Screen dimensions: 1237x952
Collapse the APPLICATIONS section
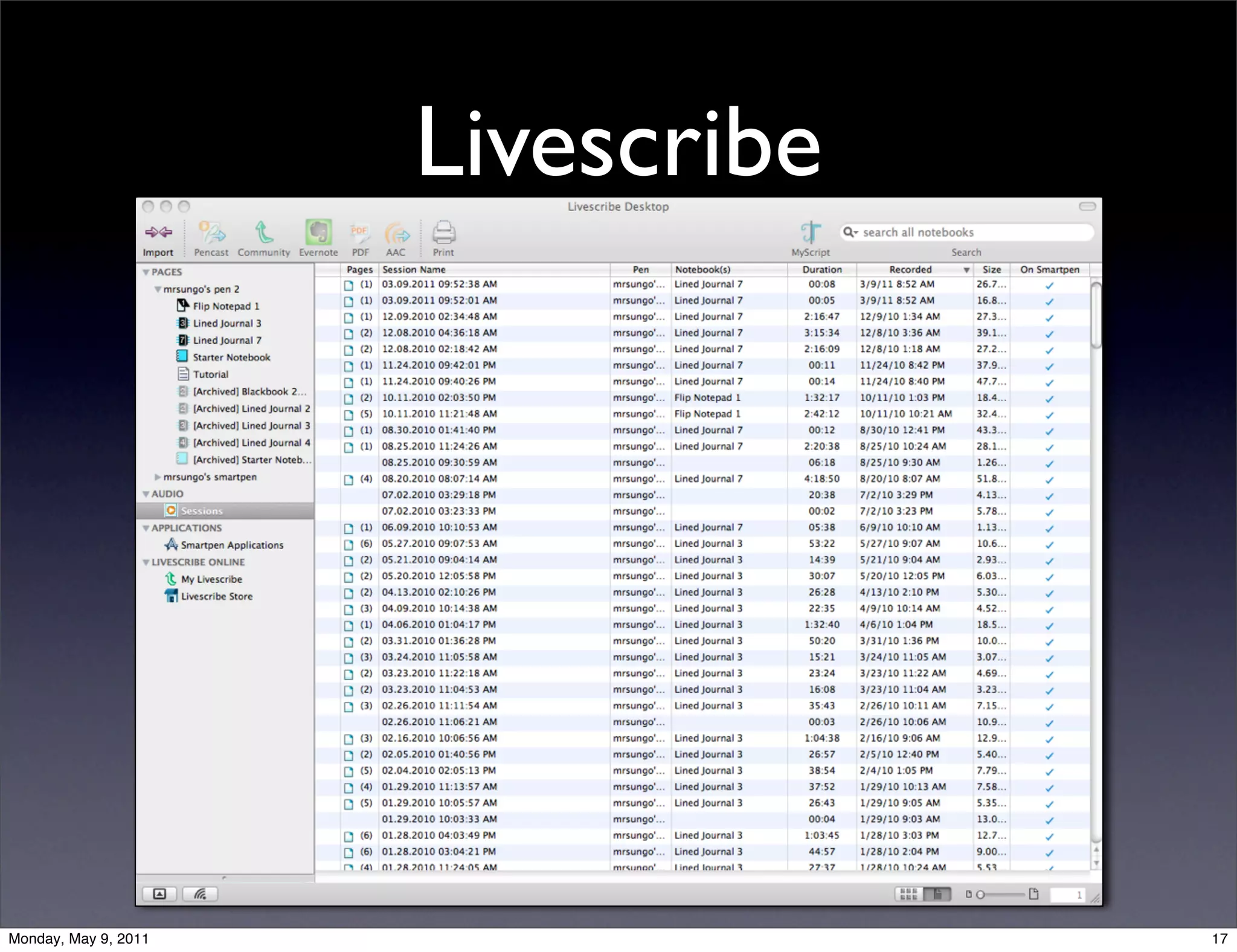[x=146, y=529]
